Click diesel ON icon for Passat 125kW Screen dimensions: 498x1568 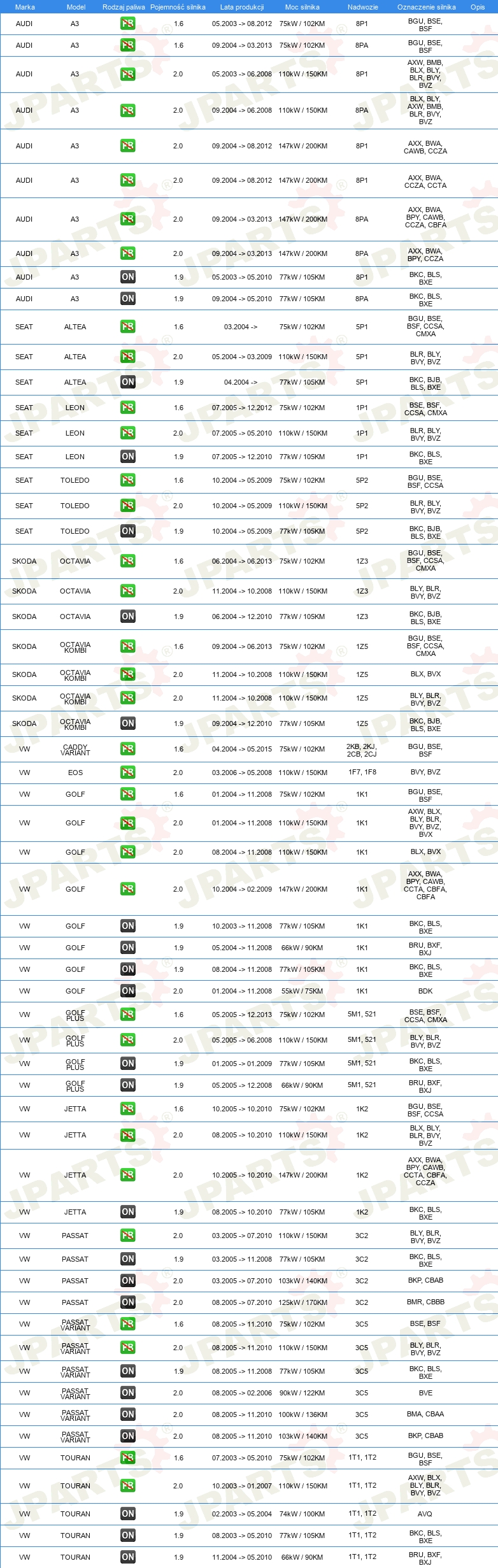click(128, 1302)
